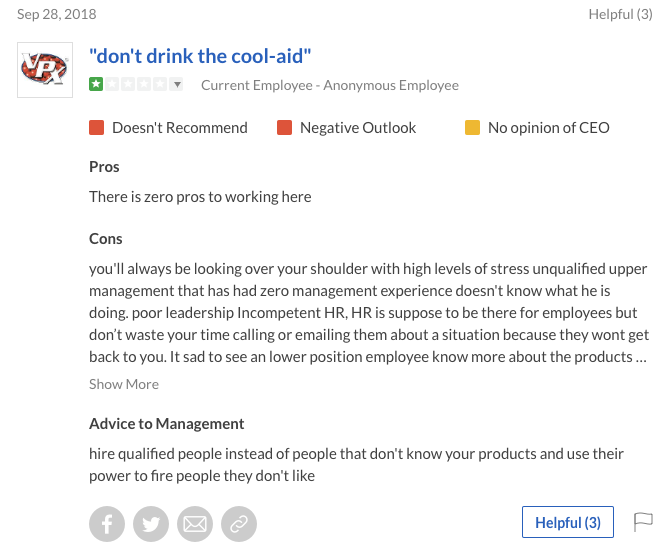661x544 pixels.
Task: Expand rating details dropdown arrow
Action: (177, 84)
